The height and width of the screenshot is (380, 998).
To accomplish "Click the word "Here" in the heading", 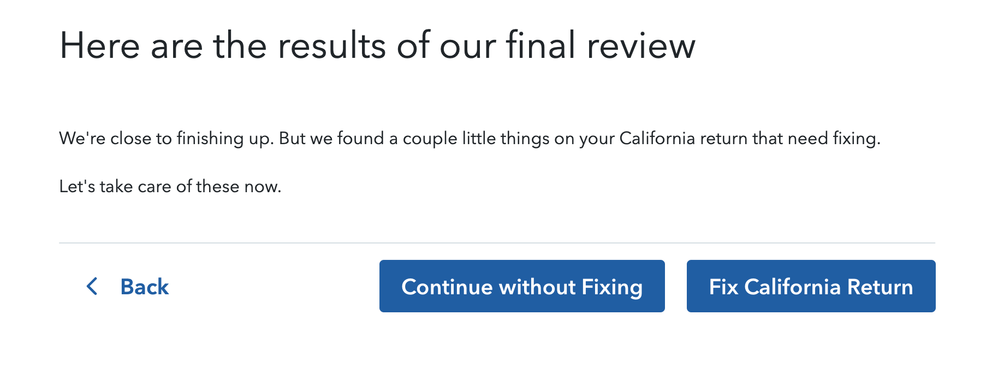I will pyautogui.click(x=99, y=45).
